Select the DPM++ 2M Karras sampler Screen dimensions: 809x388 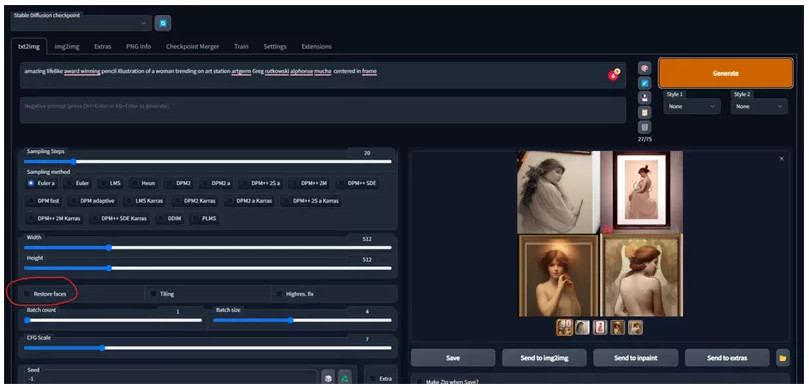54,218
